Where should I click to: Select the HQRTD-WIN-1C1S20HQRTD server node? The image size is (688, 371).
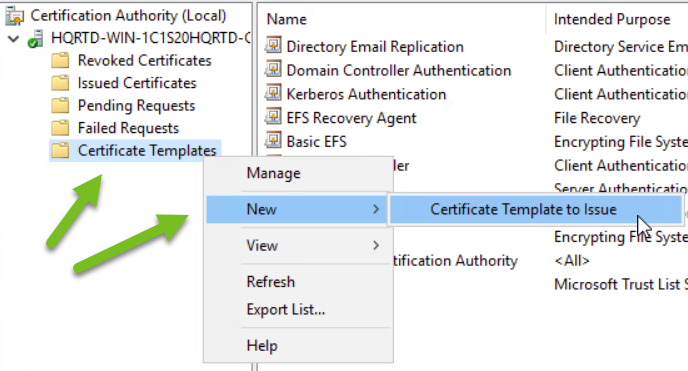tap(150, 38)
